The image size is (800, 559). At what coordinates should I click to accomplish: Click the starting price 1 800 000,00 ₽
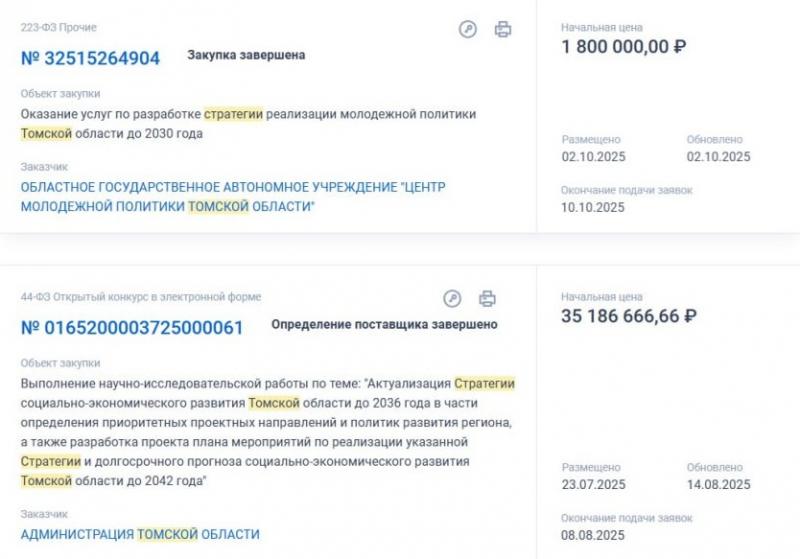[624, 46]
